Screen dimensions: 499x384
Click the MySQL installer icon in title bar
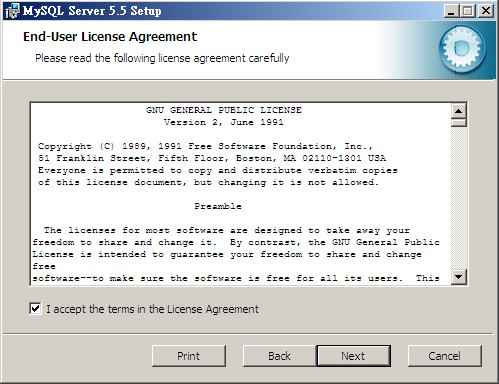click(x=11, y=11)
